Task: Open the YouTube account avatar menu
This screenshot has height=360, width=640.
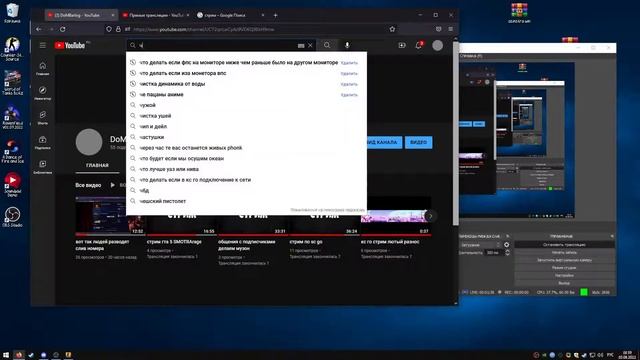Action: click(x=437, y=45)
